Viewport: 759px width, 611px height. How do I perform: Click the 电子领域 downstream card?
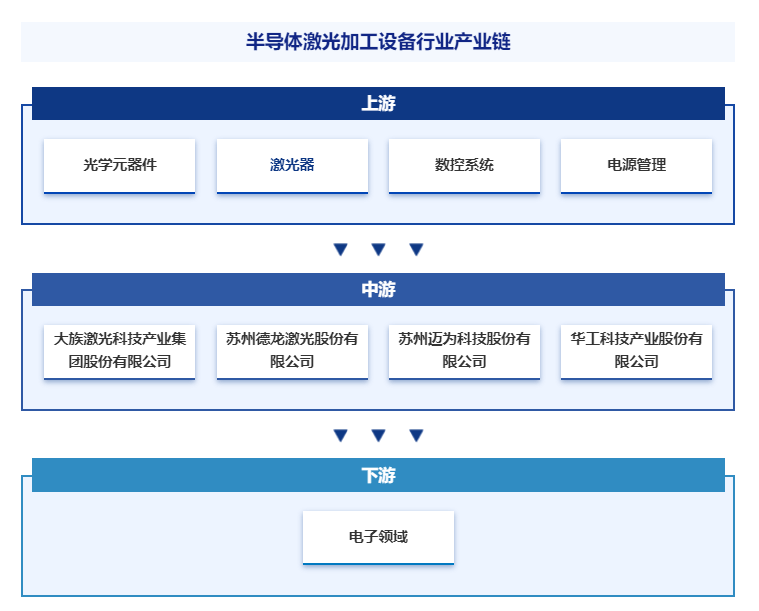tap(379, 537)
